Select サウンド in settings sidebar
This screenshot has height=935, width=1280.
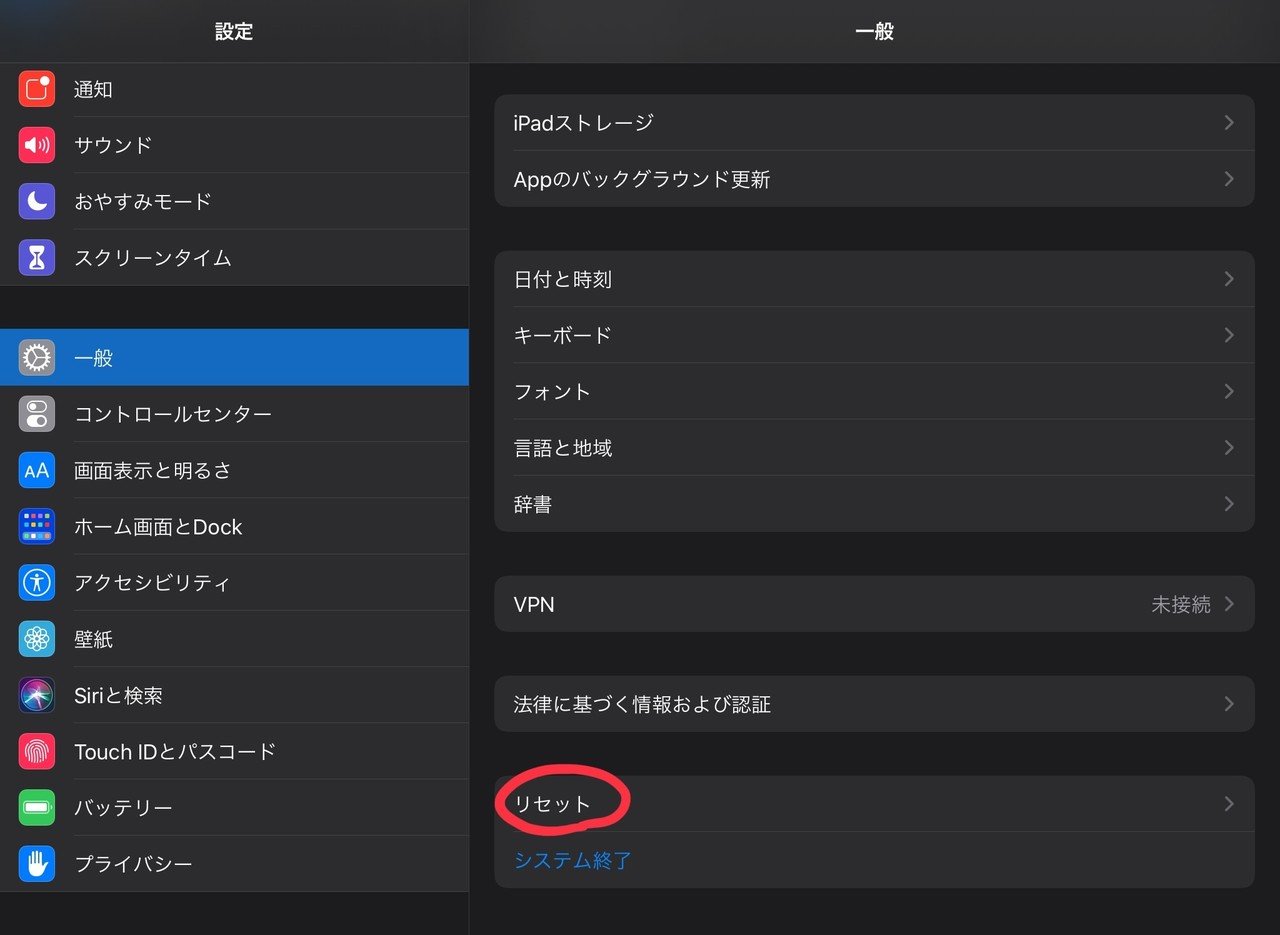[x=234, y=145]
